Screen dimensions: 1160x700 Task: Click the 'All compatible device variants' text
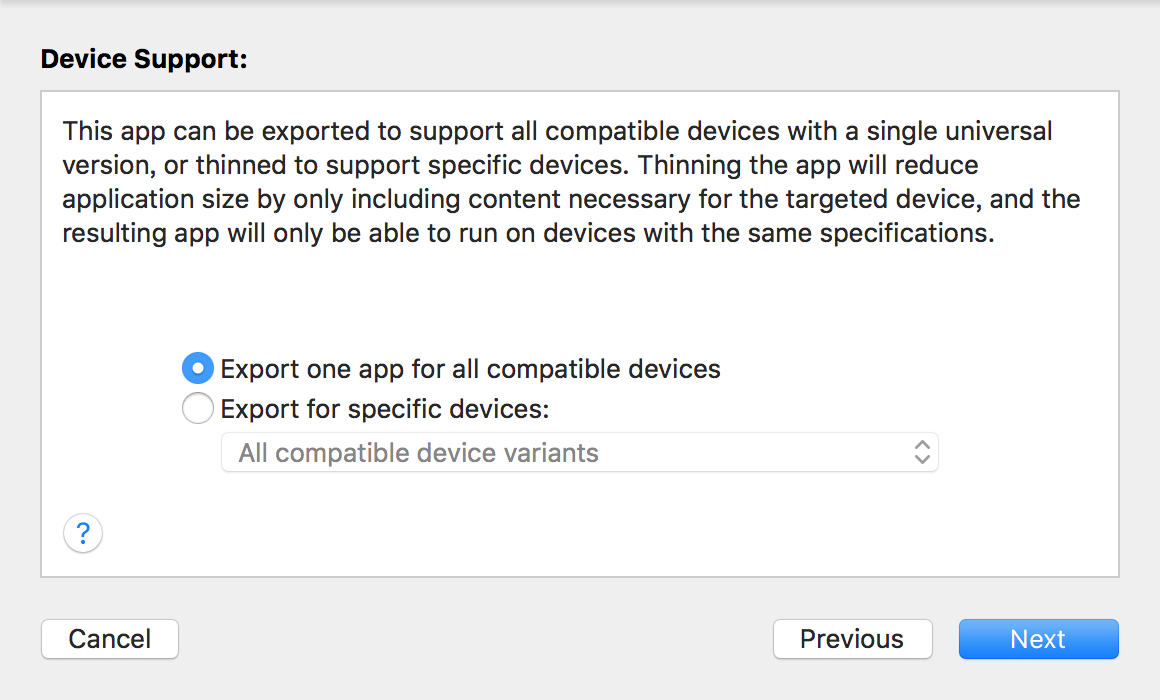click(418, 453)
